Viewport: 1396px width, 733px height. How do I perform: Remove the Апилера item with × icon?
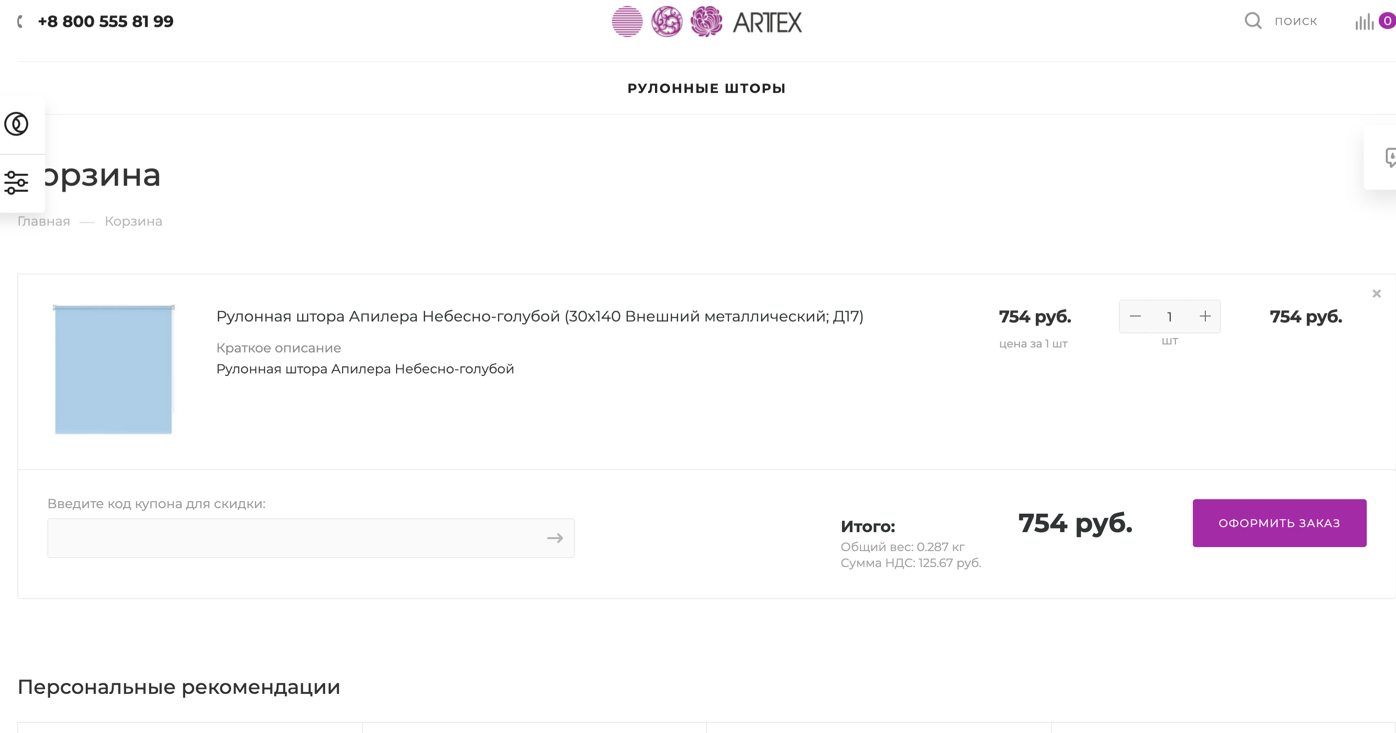click(1376, 294)
